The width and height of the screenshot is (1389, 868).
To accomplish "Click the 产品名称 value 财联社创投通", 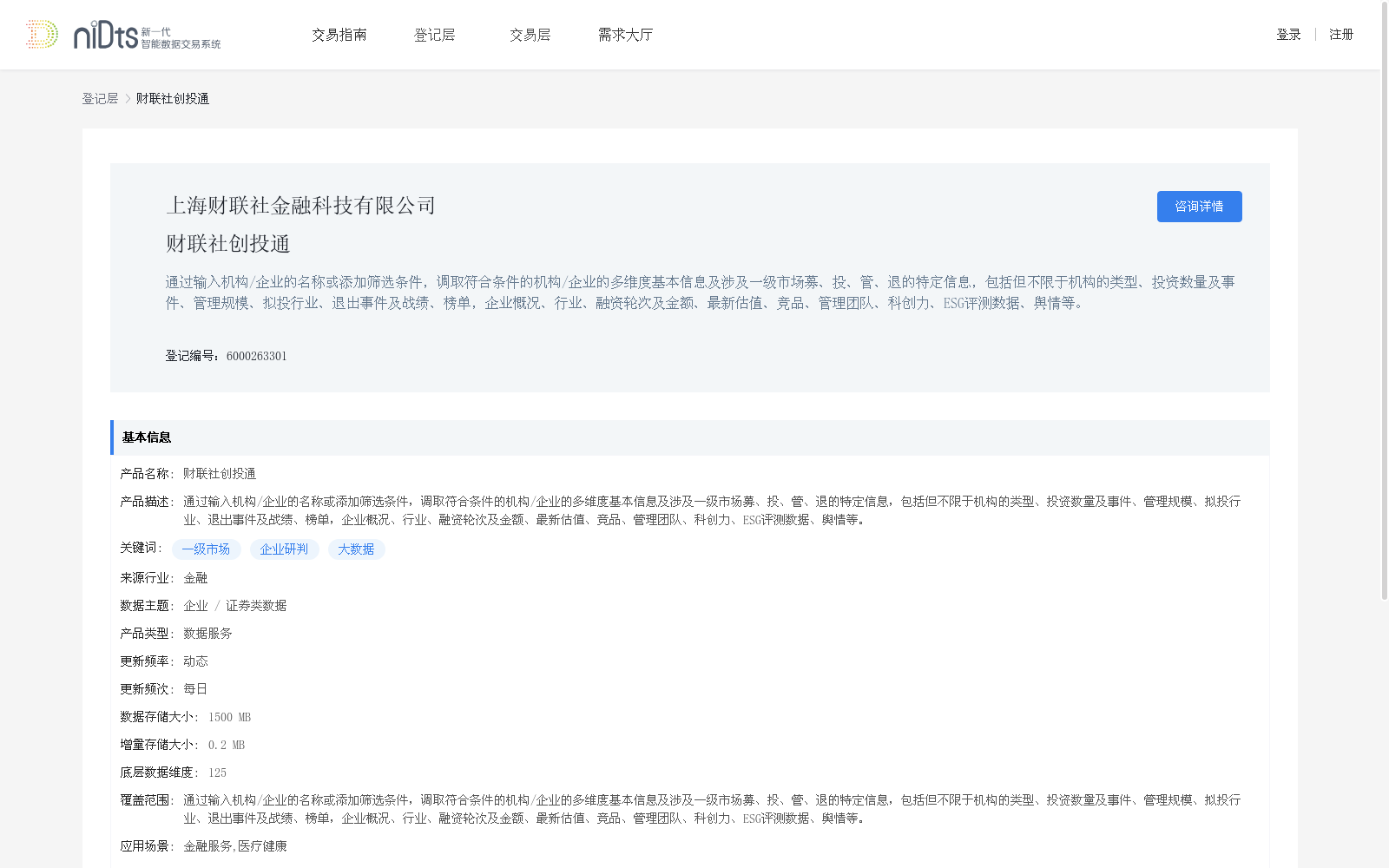I will [x=220, y=474].
